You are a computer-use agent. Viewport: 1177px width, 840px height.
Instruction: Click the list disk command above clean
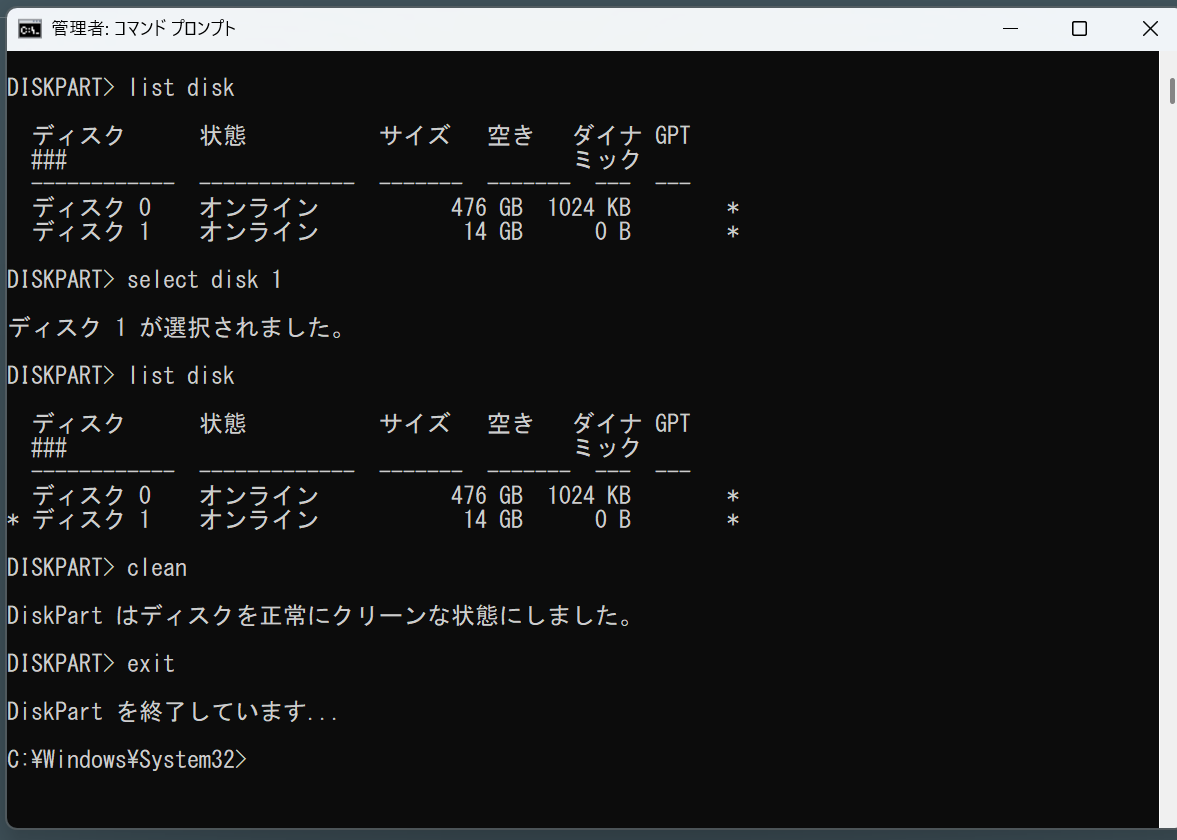pos(181,376)
